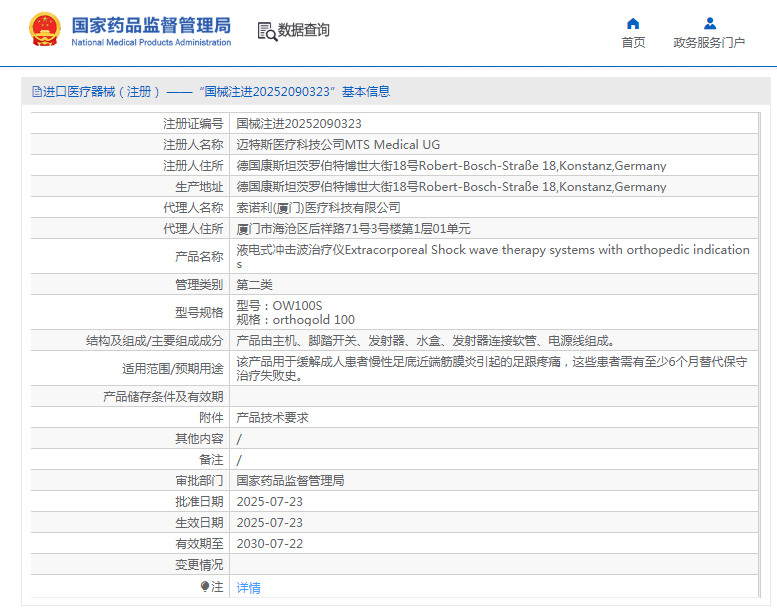Go to 首页 home page
The image size is (777, 611).
633,43
